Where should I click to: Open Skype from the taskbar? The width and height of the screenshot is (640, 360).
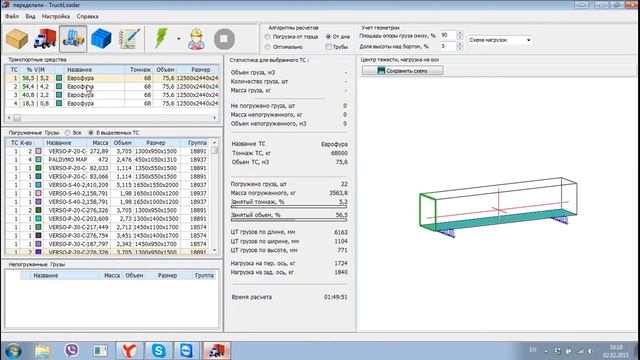(158, 351)
